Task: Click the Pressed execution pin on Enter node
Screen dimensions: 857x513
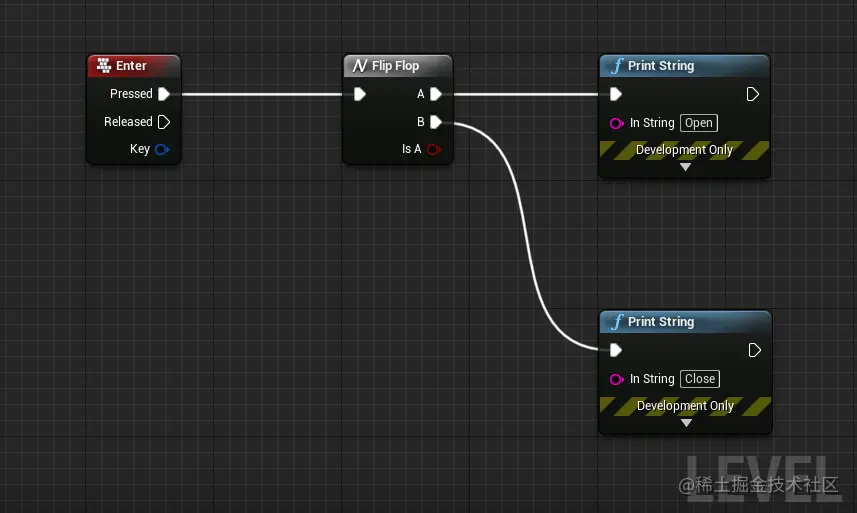Action: (163, 94)
